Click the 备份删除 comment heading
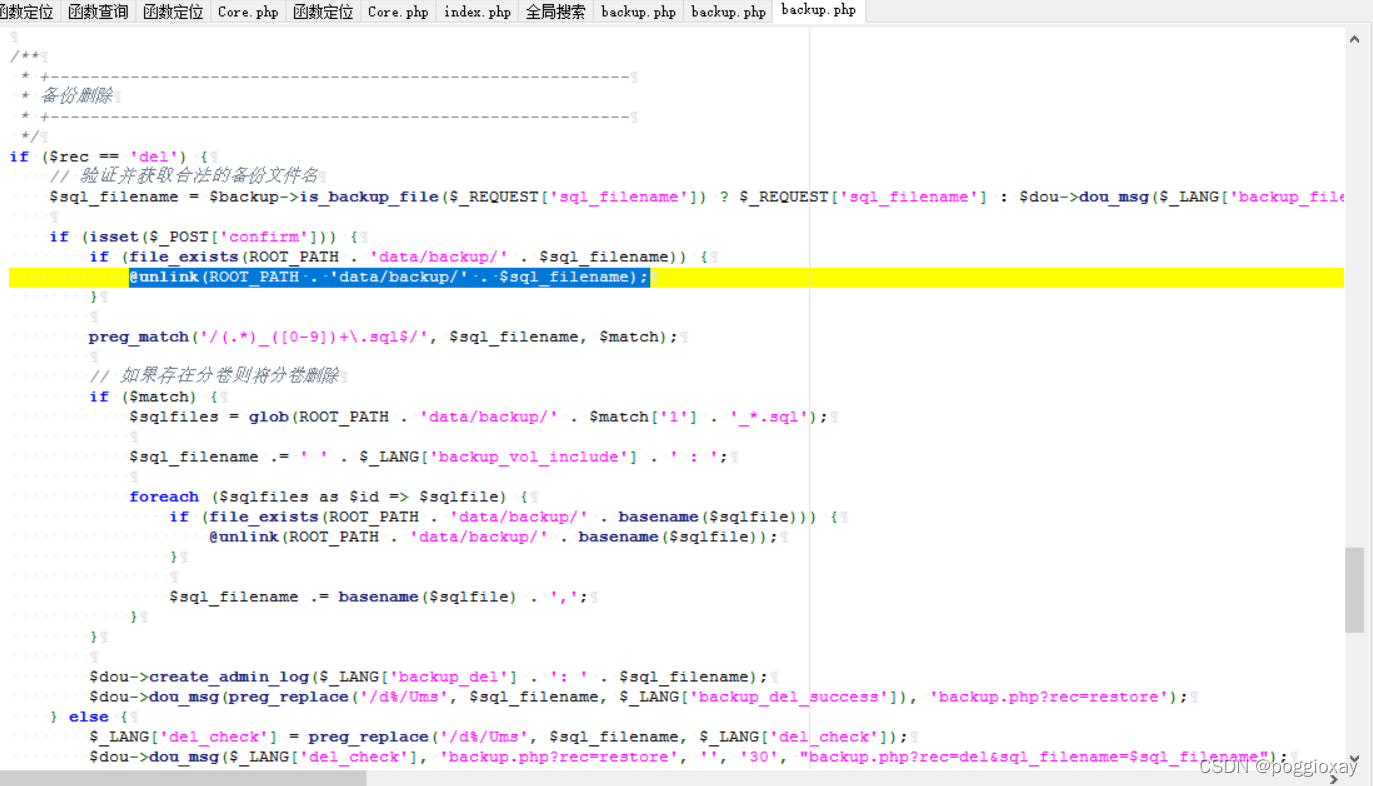The width and height of the screenshot is (1373, 786). coord(76,96)
